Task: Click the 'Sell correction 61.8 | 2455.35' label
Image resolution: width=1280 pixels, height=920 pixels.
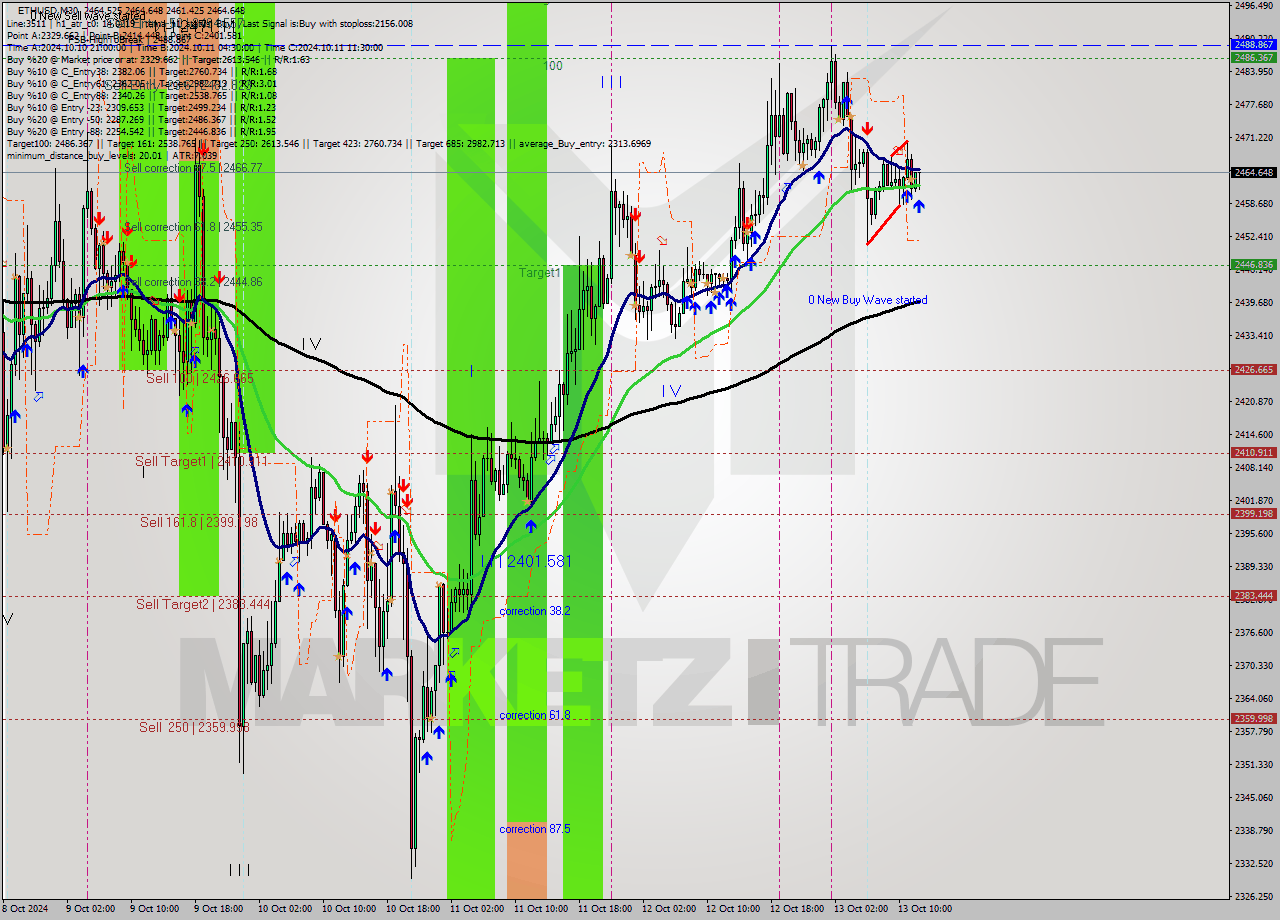Action: coord(193,227)
